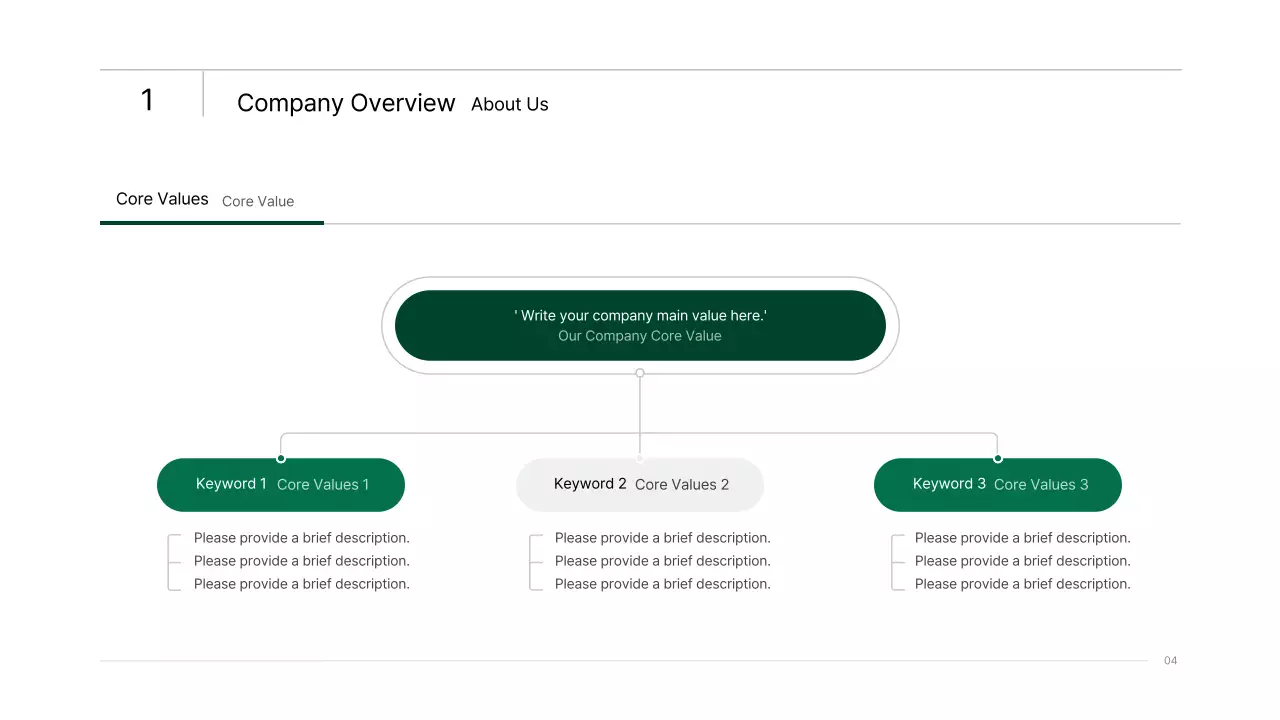
Task: Click the second description line under Keyword 2
Action: tap(663, 561)
